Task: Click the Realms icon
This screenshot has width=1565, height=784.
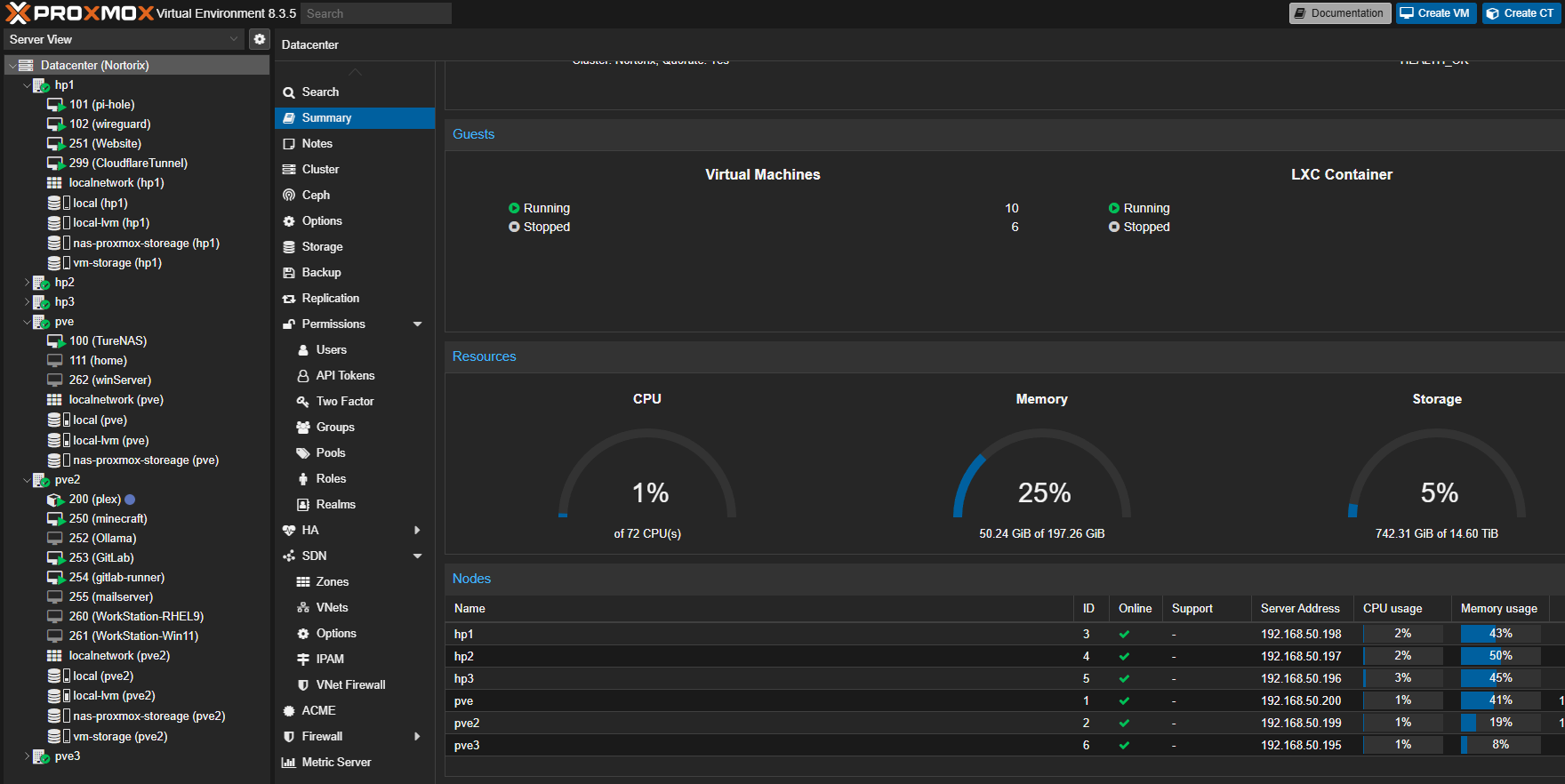Action: pos(303,505)
